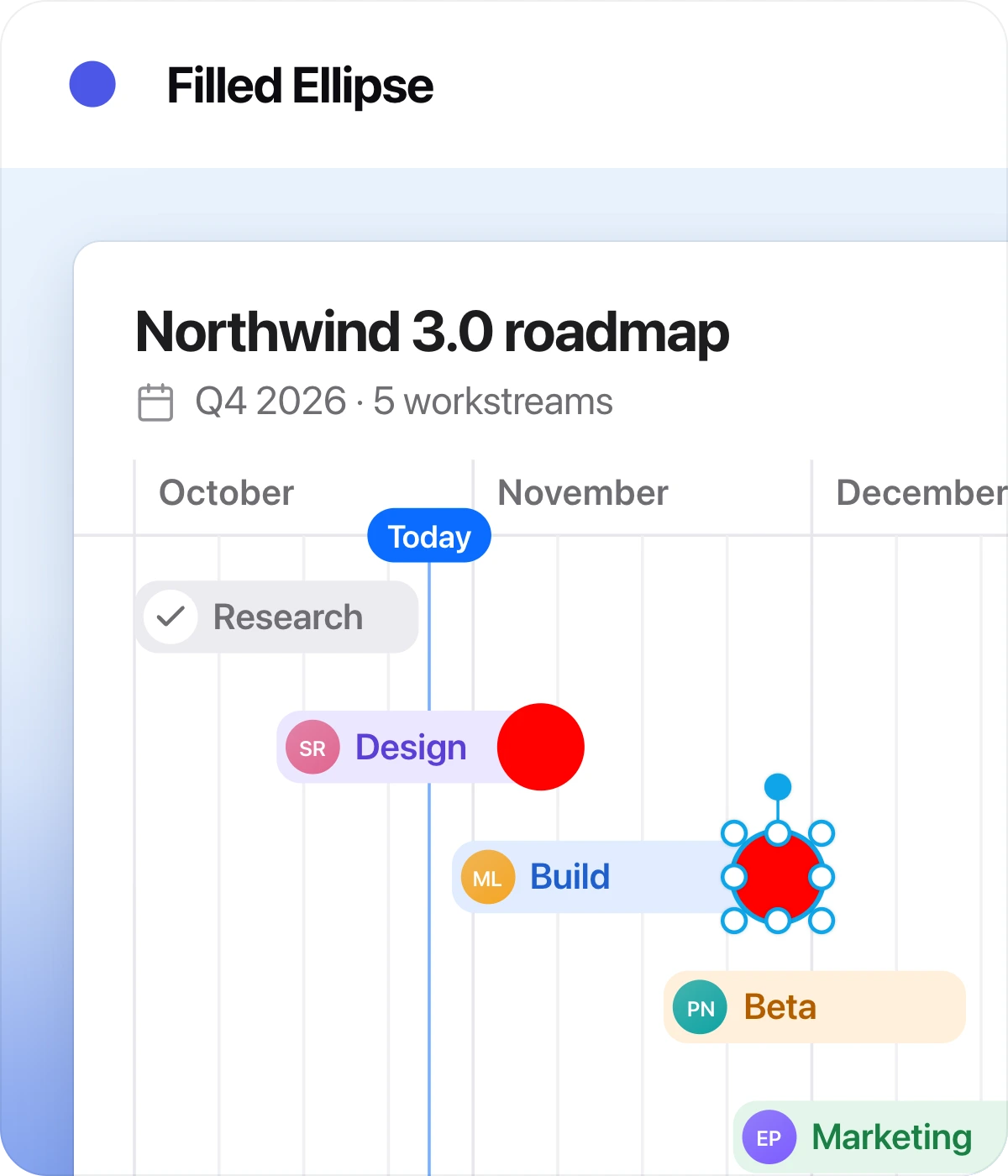Screen dimensions: 1008x1176
Task: Click the top-right resize handle of ellipse
Action: pos(822,833)
